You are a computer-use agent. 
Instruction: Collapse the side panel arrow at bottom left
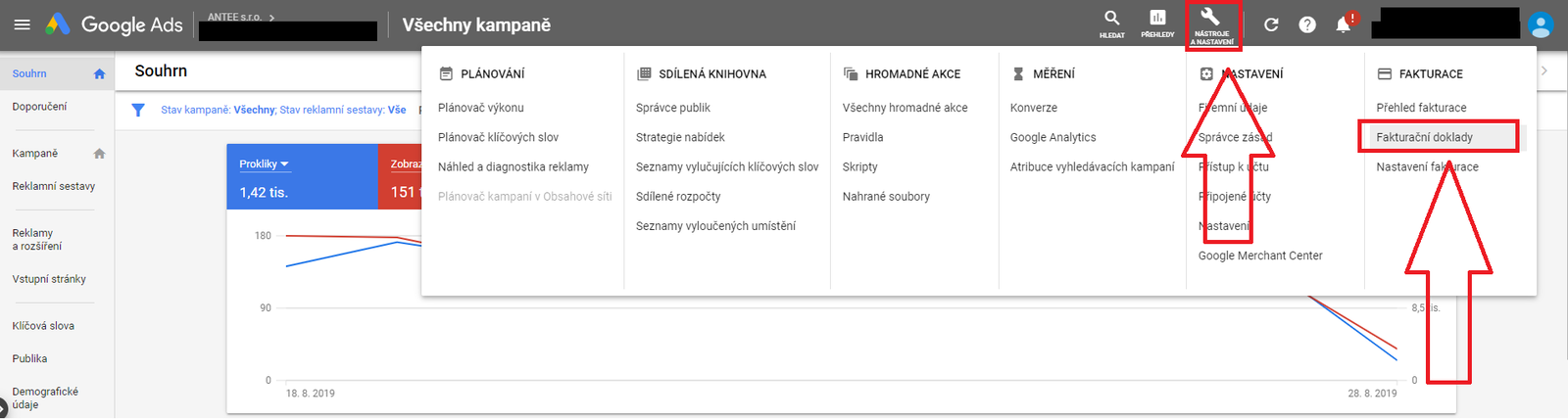click(3, 407)
